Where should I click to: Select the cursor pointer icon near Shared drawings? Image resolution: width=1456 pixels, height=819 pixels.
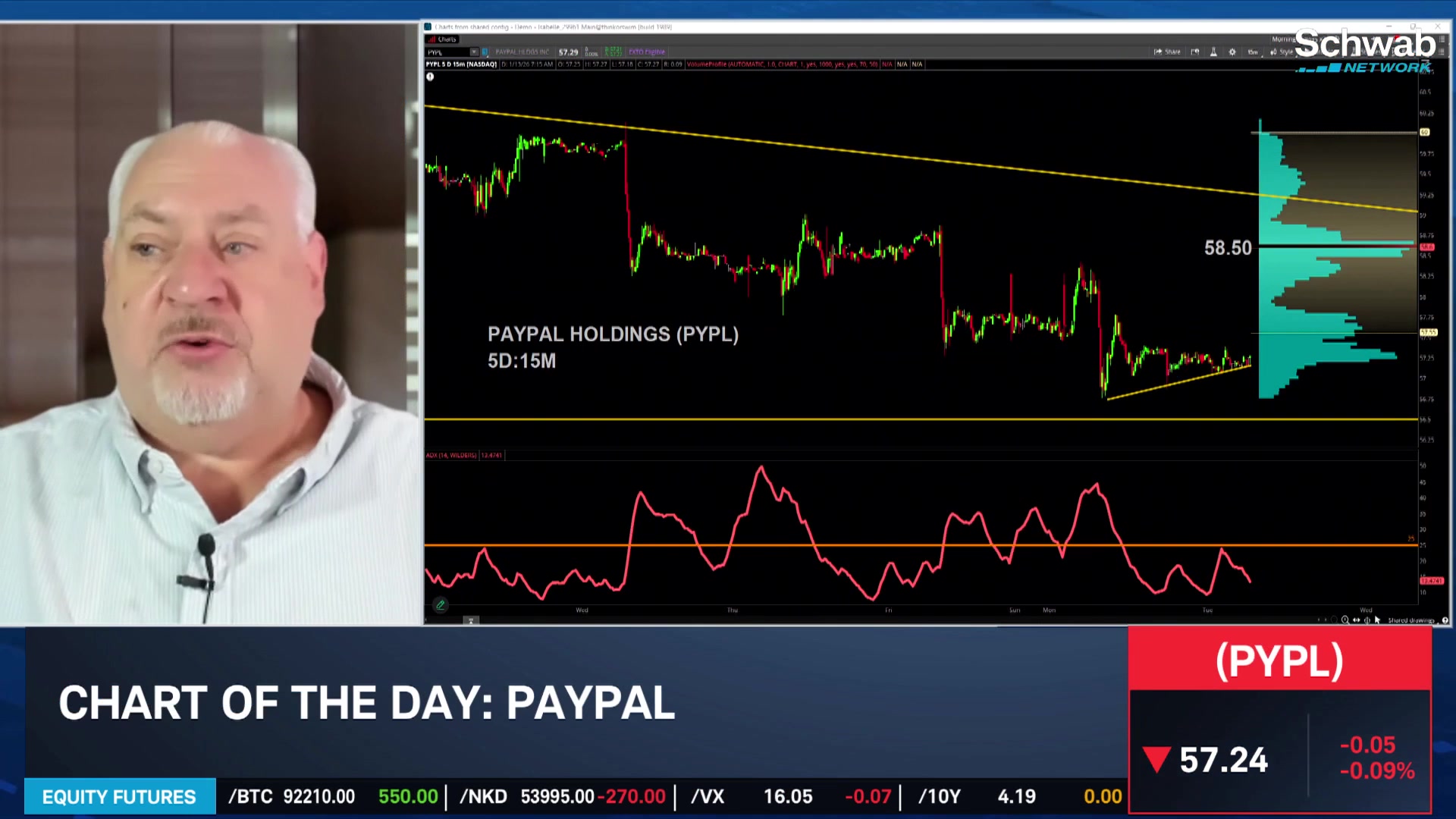click(1378, 620)
